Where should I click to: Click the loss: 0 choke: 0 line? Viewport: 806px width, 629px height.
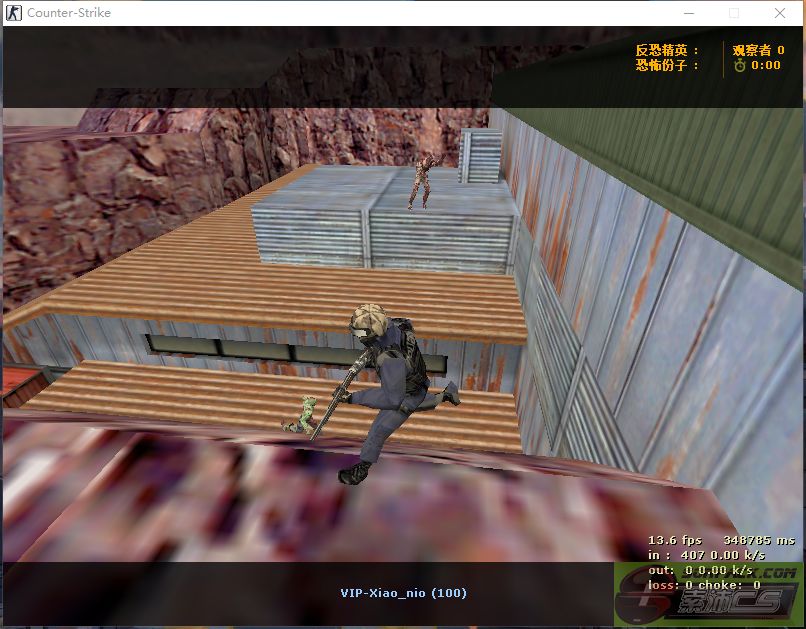click(704, 585)
